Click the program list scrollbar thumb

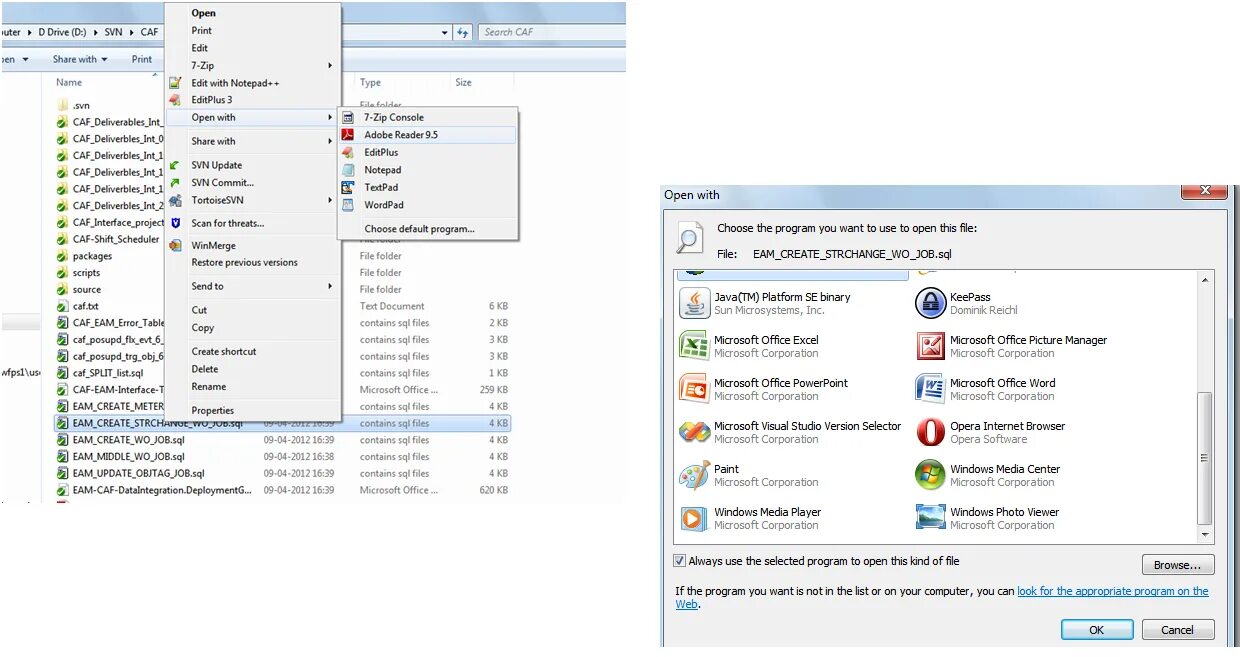[x=1205, y=458]
